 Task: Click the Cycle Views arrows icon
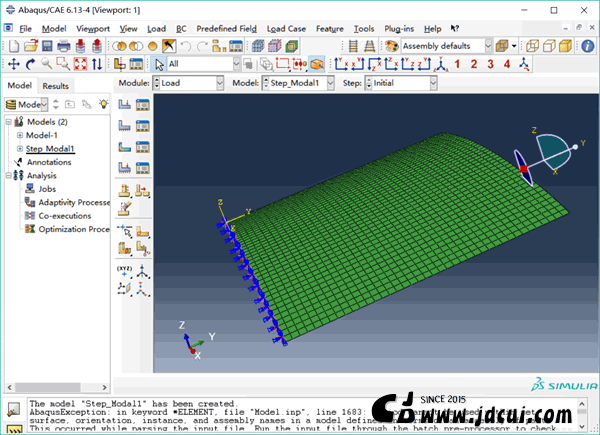[97, 64]
